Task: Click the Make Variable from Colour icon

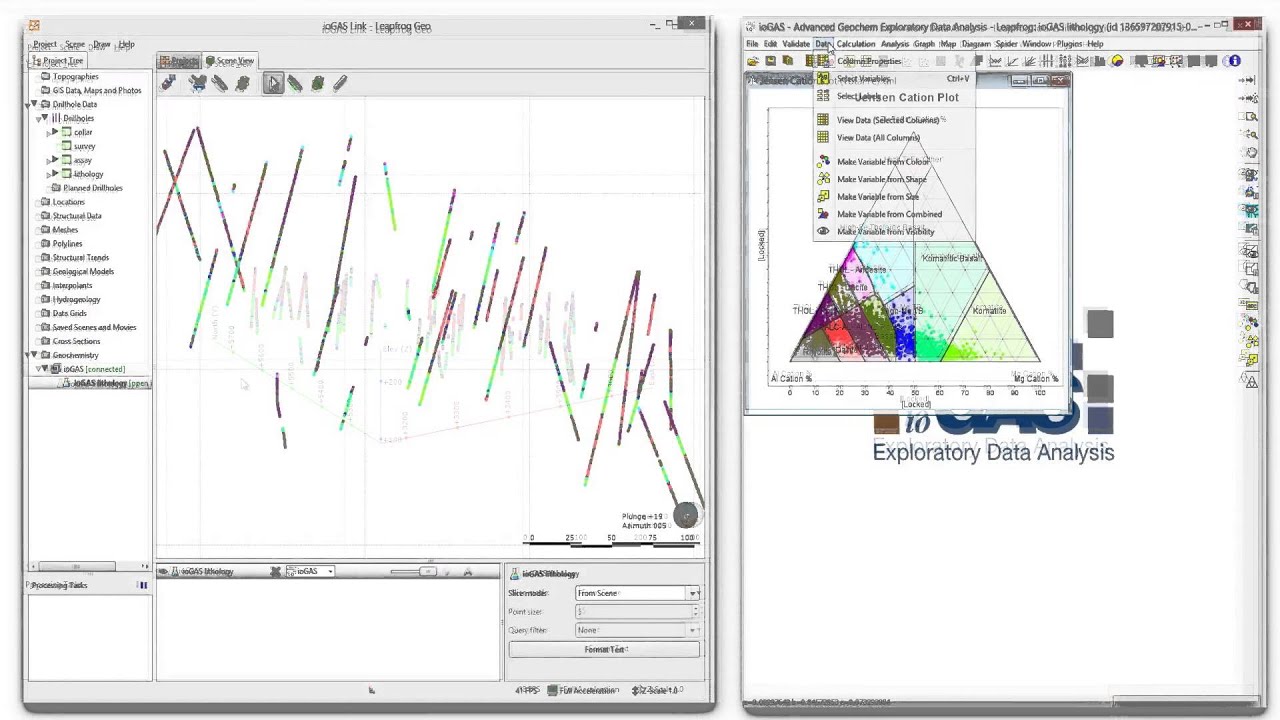Action: pos(823,161)
